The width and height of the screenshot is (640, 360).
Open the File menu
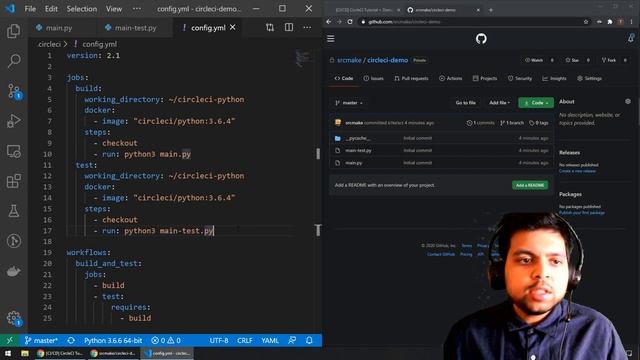click(30, 9)
